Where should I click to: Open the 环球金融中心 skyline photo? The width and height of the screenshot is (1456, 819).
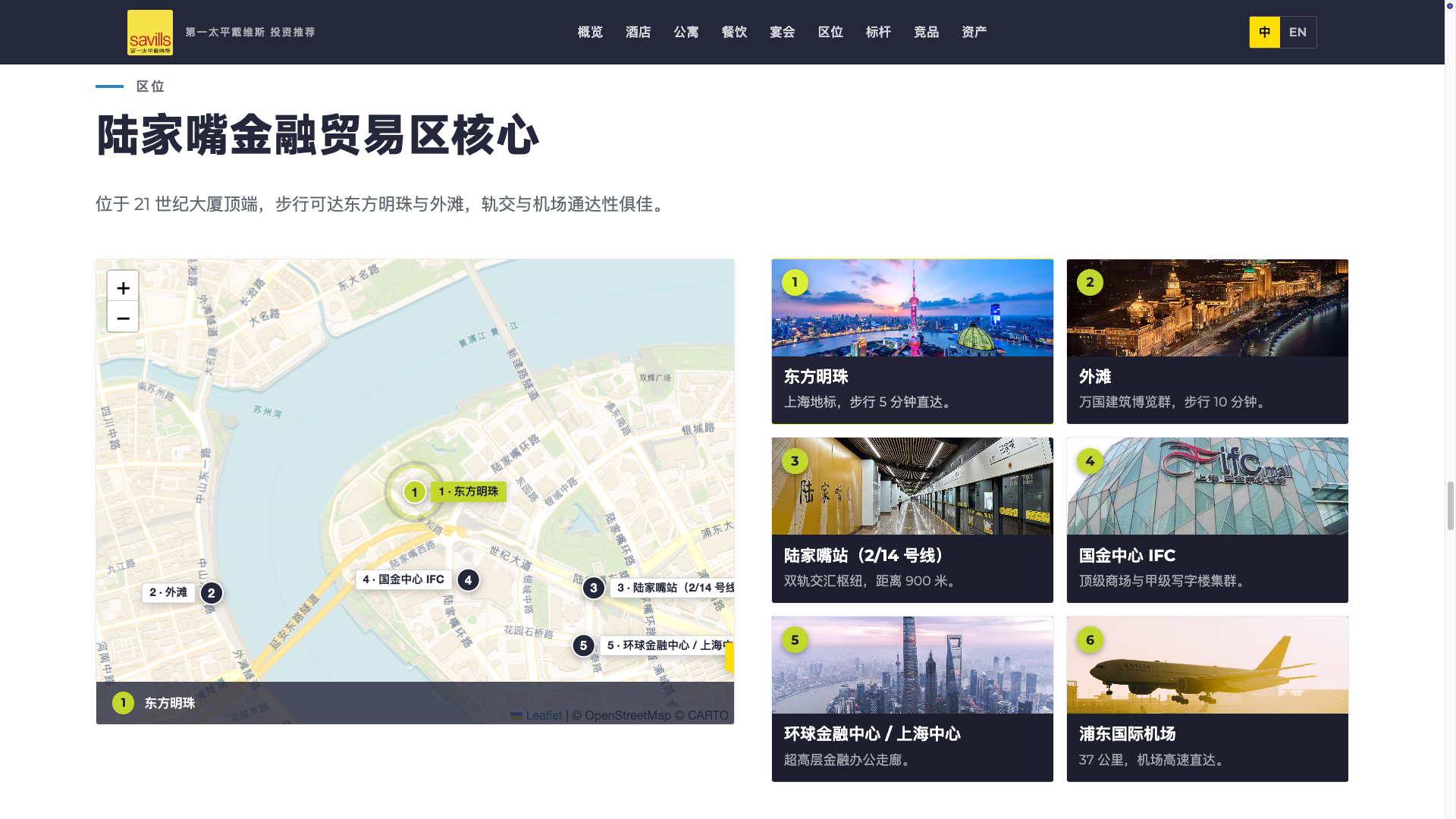[x=912, y=665]
